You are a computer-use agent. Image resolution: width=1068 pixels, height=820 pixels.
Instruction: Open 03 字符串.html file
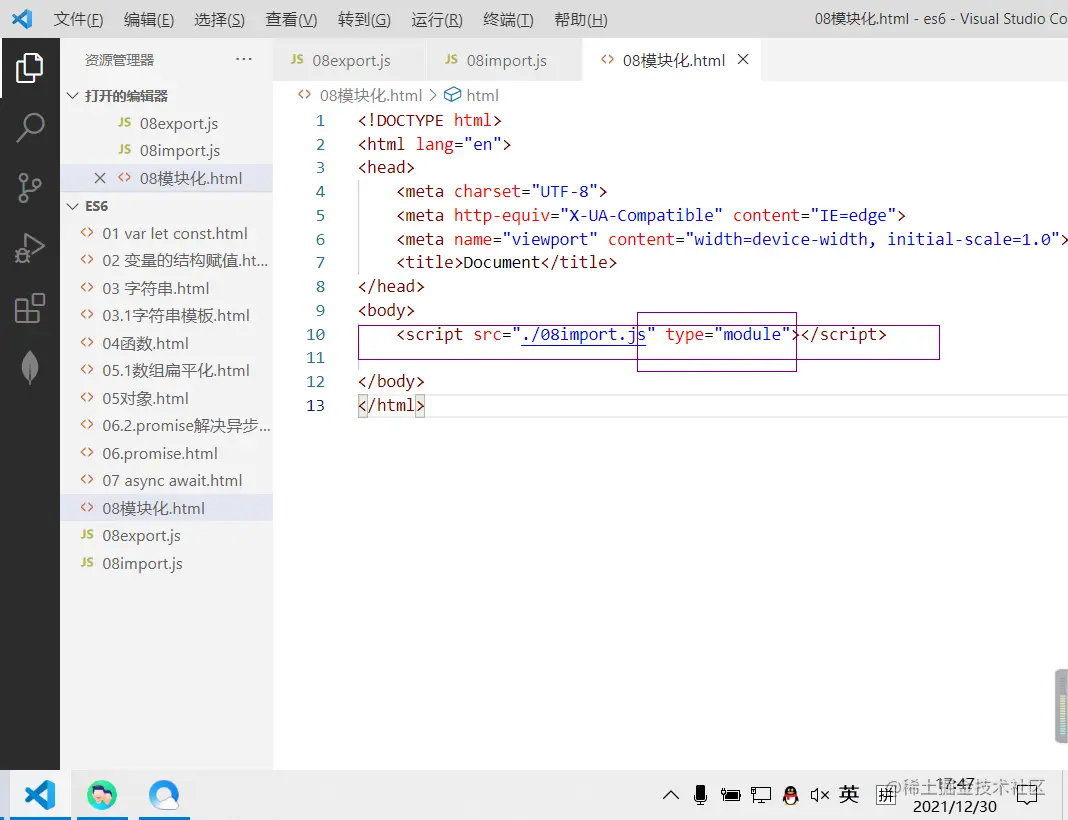tap(167, 288)
